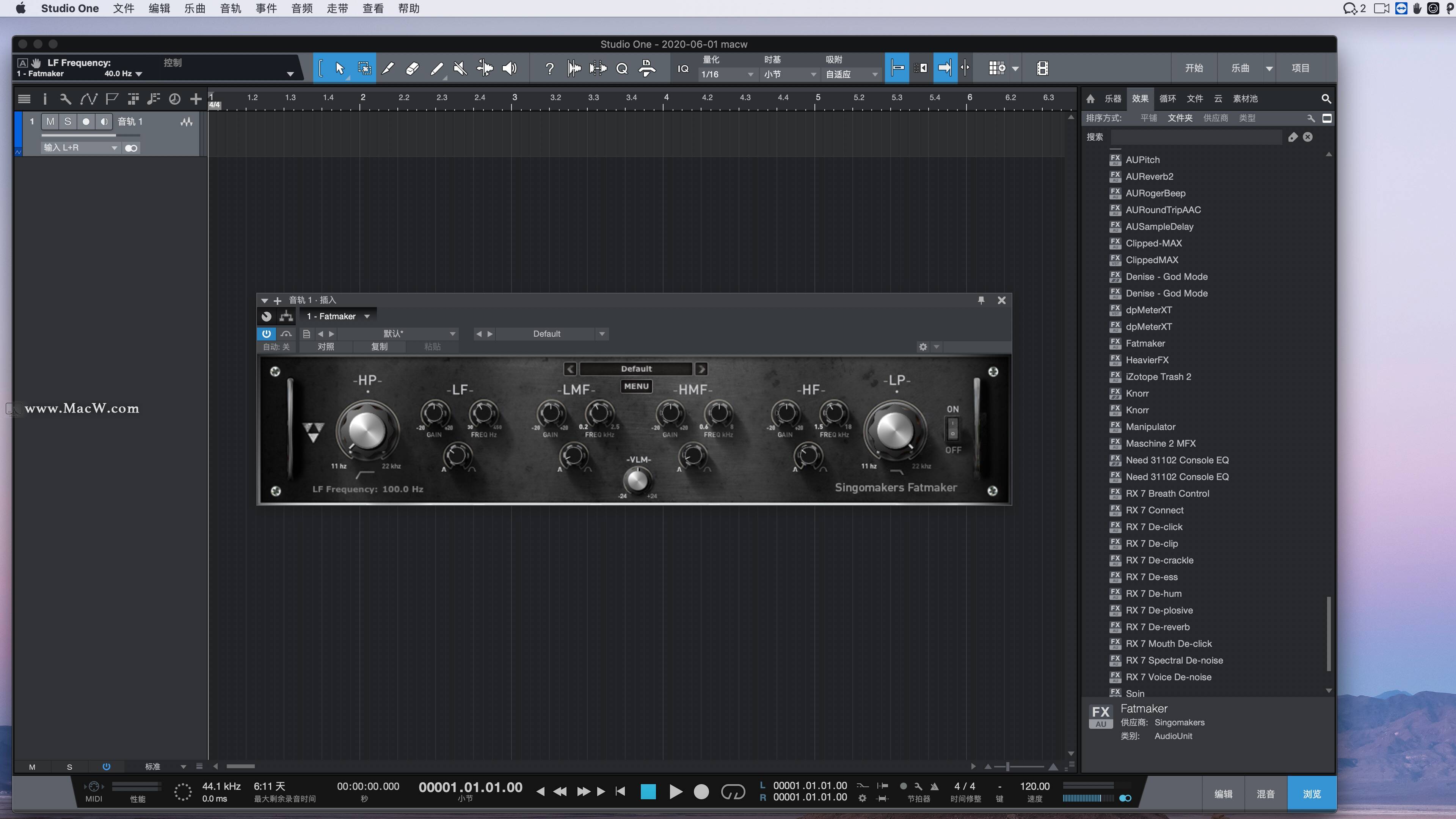Viewport: 1456px width, 819px height.
Task: Switch to 乐器 browser tab
Action: point(1113,99)
